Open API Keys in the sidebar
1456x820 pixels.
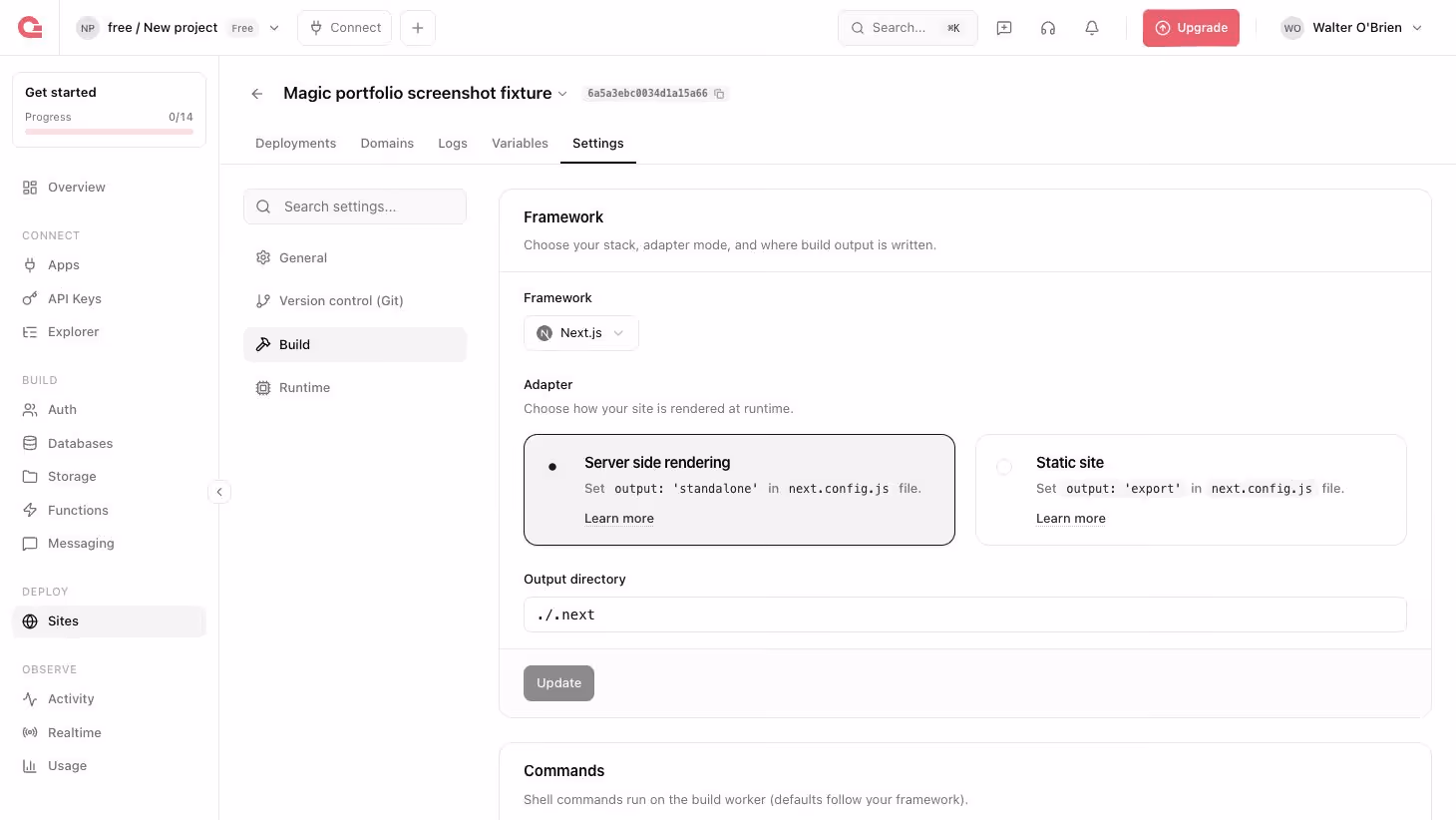(x=109, y=299)
